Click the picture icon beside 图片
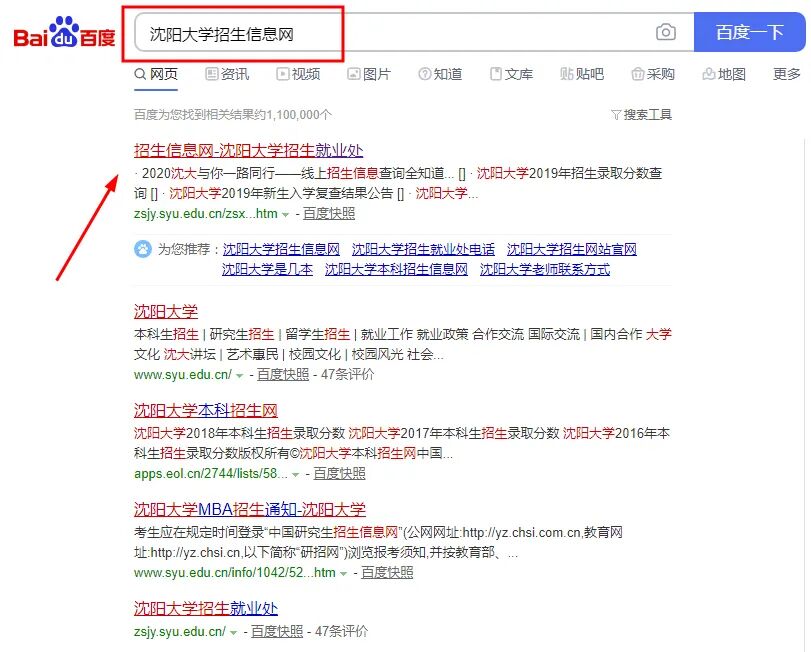 tap(353, 74)
